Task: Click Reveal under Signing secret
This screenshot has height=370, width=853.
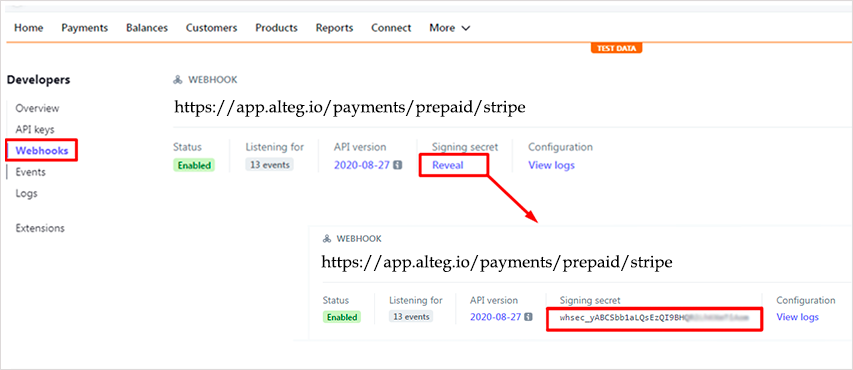Action: point(448,165)
